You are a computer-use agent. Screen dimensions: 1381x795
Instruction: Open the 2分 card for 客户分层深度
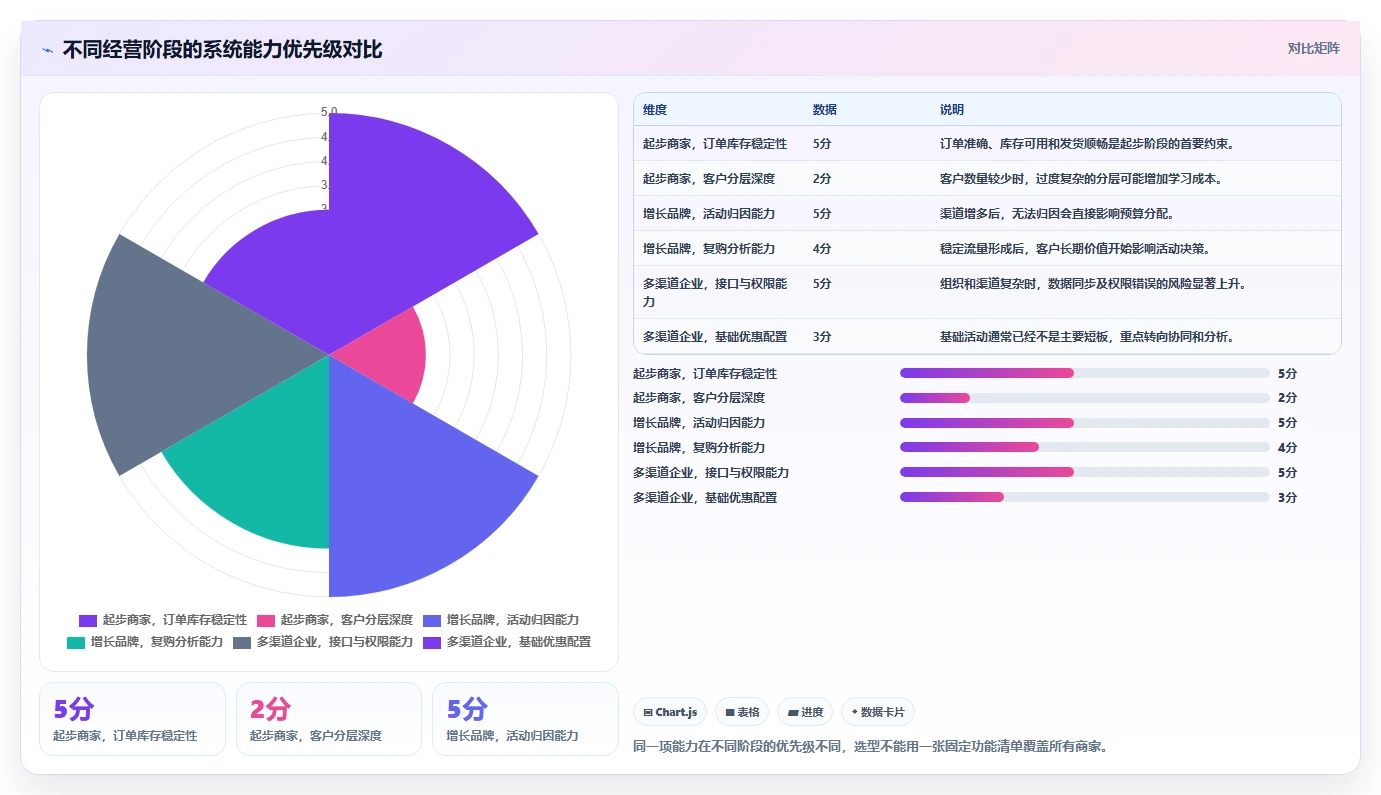(x=329, y=719)
